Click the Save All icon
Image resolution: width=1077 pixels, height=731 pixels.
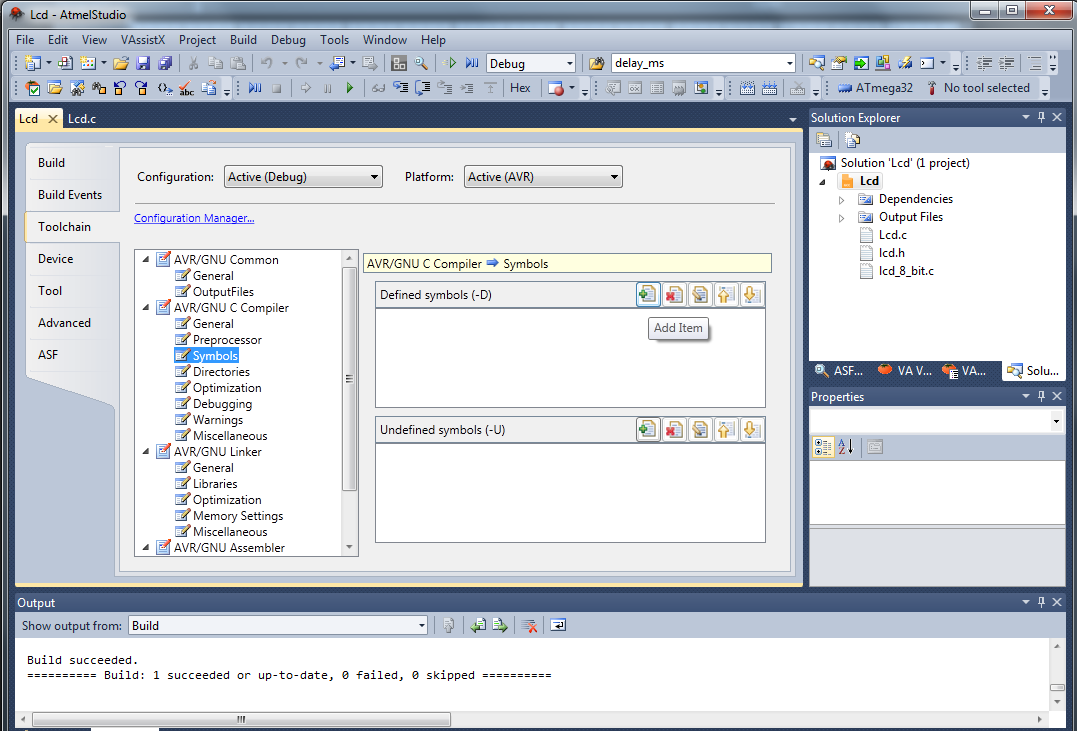click(165, 63)
